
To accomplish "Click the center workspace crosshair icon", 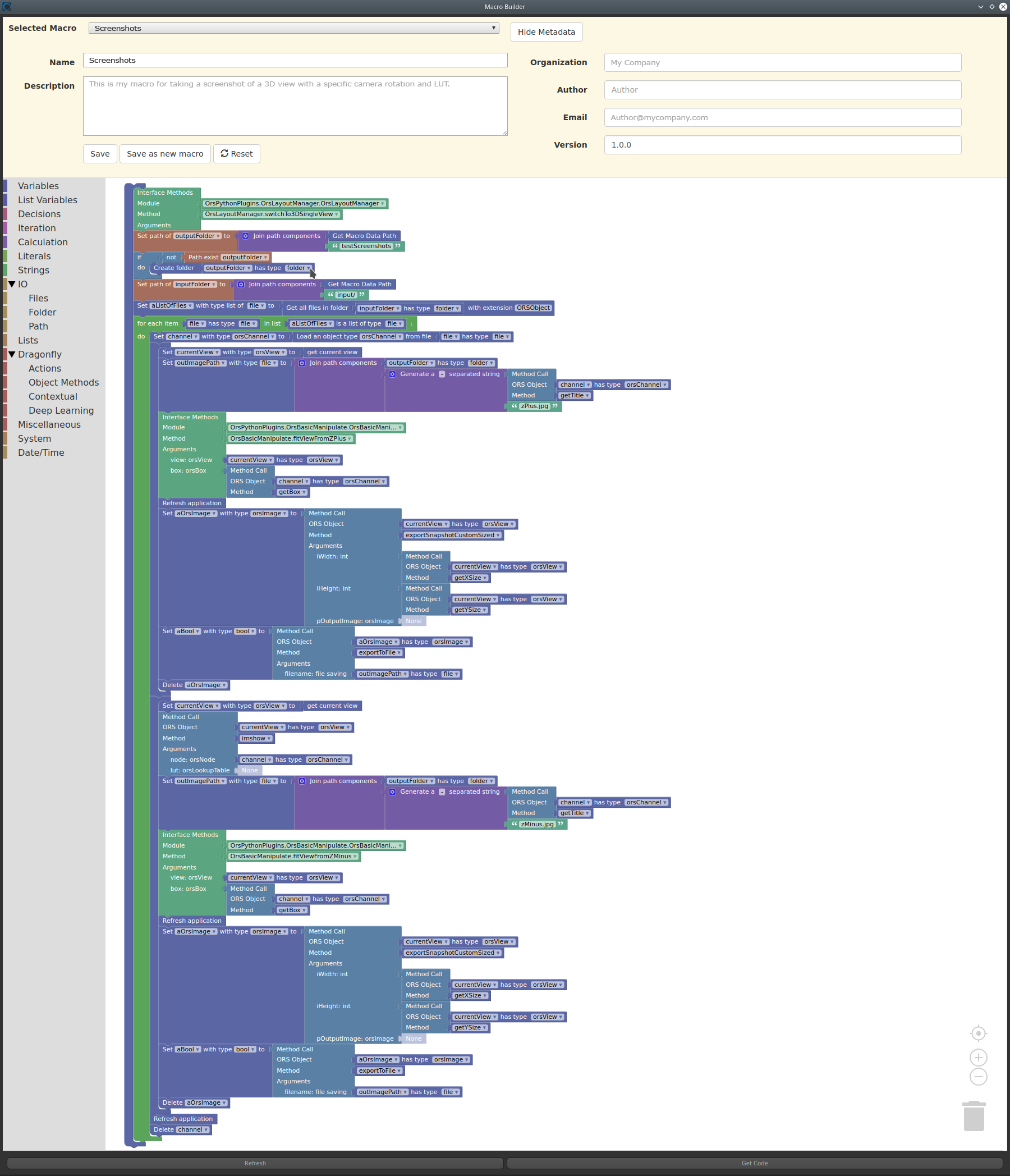I will click(x=977, y=1033).
